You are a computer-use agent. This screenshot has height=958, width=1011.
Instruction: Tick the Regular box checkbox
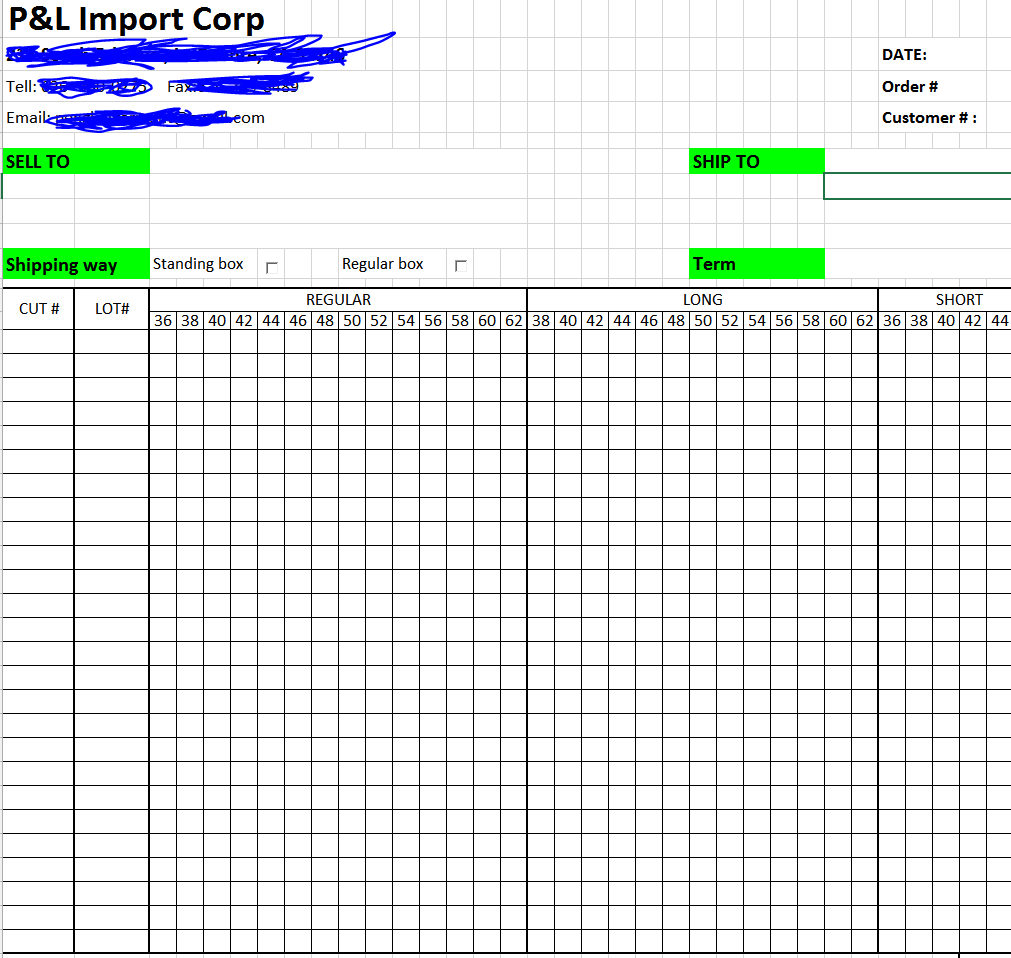pos(460,266)
